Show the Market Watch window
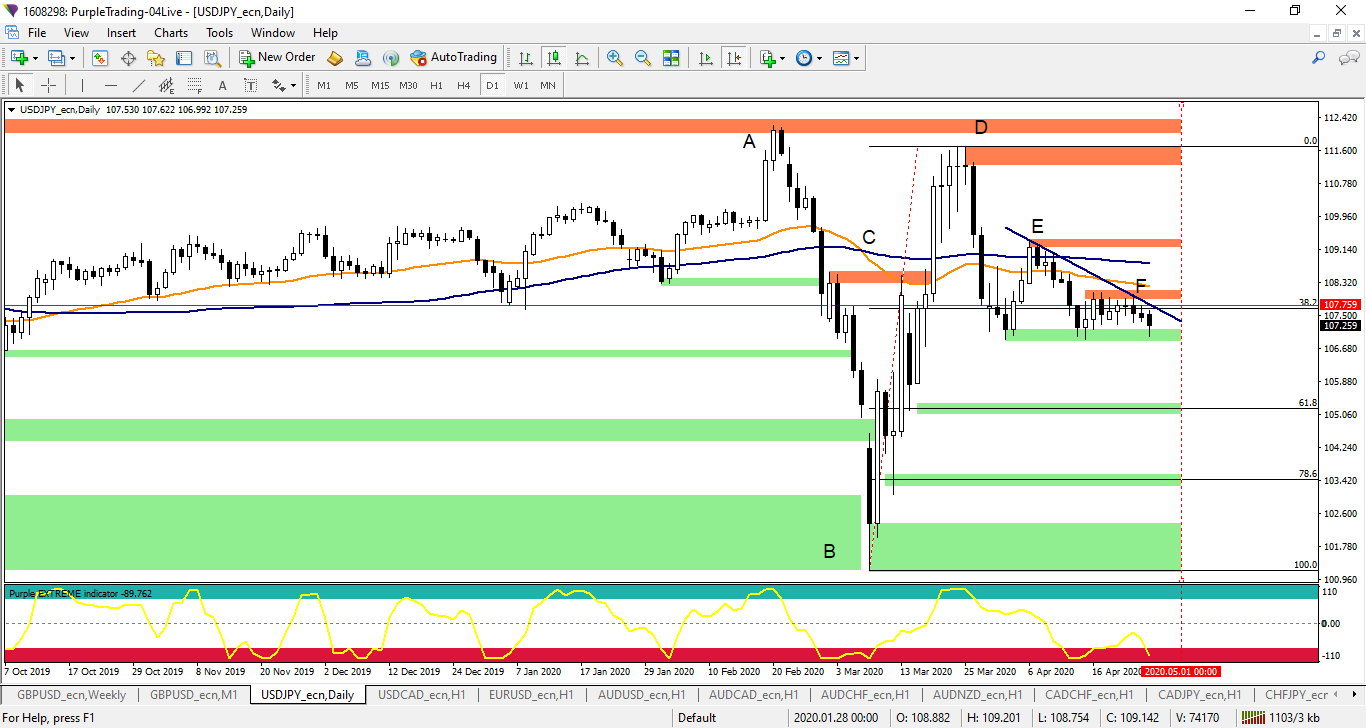1366x728 pixels. point(100,58)
